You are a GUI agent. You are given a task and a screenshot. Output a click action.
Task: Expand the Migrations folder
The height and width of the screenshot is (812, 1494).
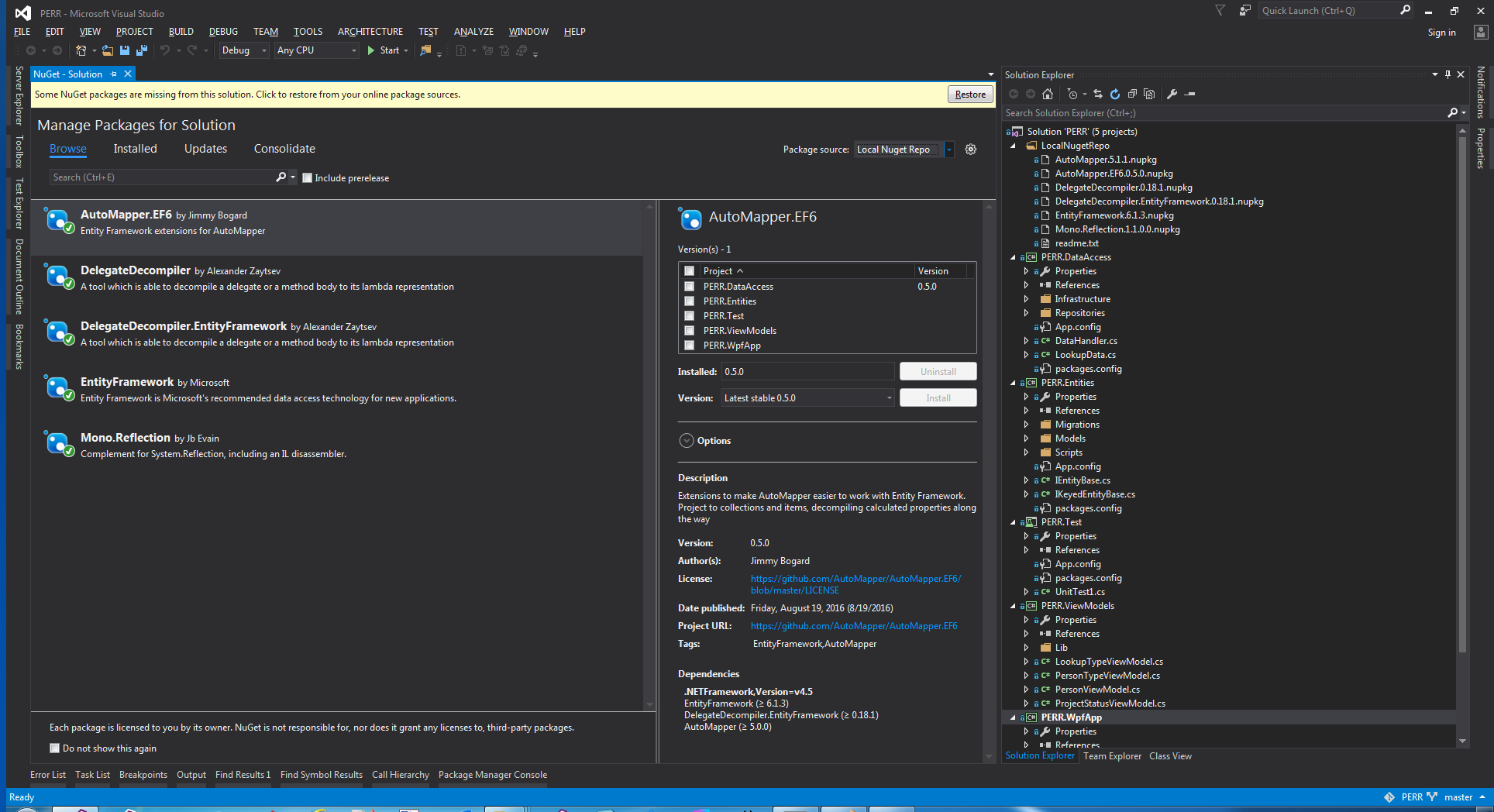click(x=1027, y=425)
